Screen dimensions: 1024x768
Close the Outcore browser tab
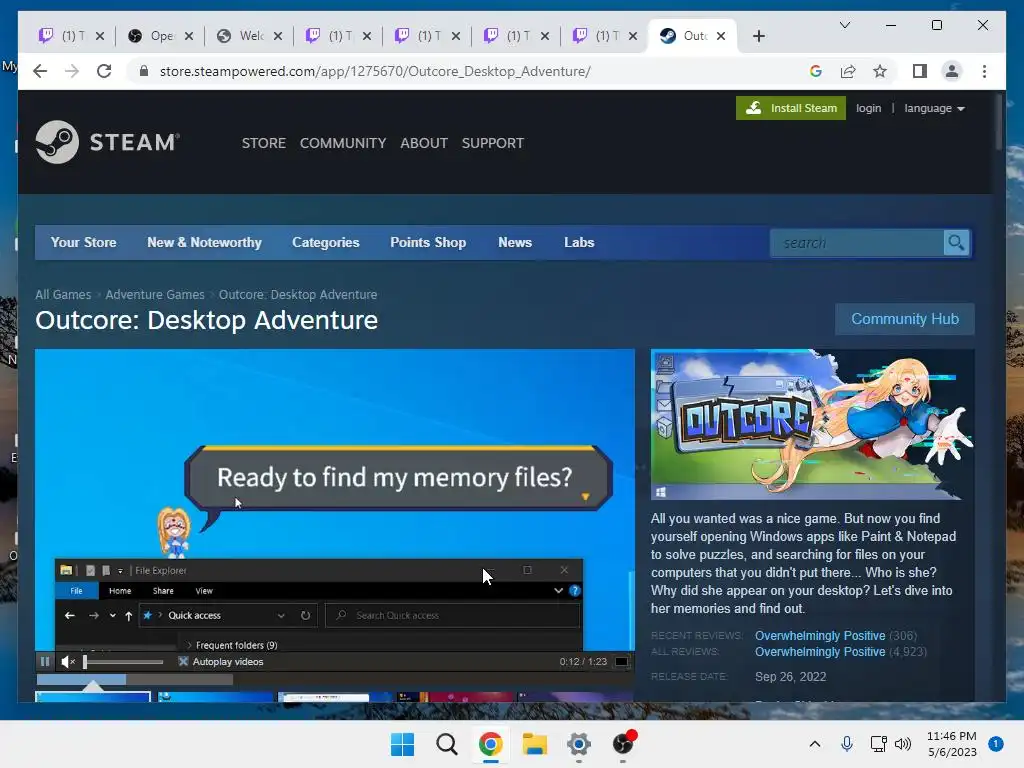pos(720,36)
